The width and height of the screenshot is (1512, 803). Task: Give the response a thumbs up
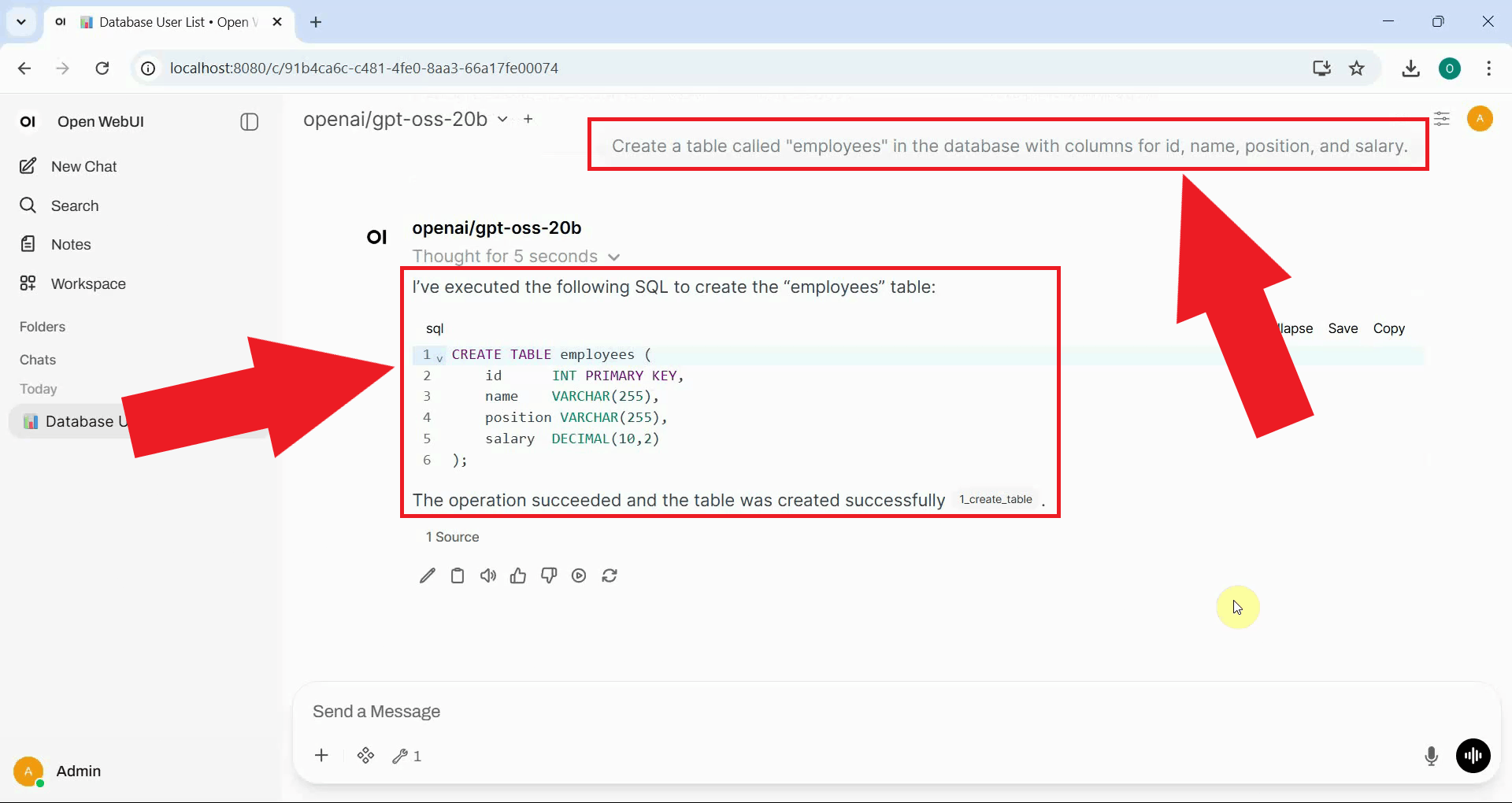(x=518, y=575)
